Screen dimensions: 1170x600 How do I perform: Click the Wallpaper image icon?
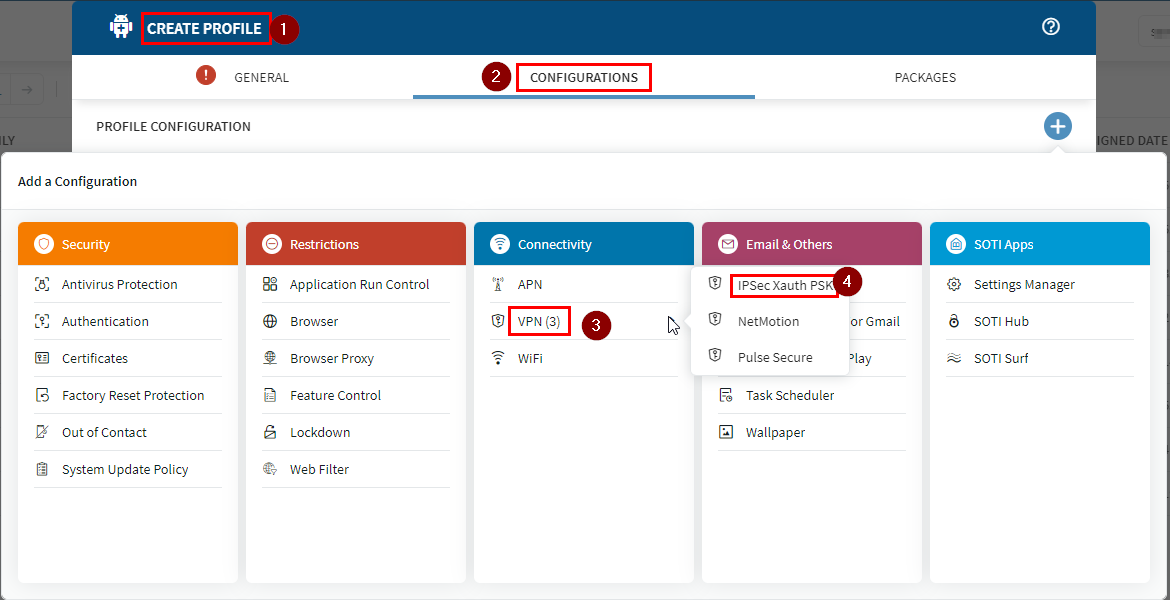726,433
